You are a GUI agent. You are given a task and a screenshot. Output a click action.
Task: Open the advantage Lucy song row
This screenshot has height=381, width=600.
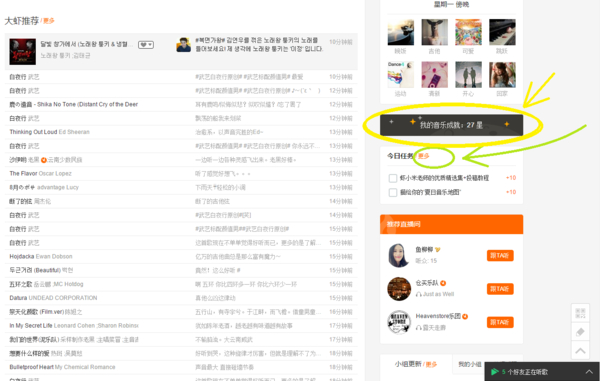tap(44, 187)
